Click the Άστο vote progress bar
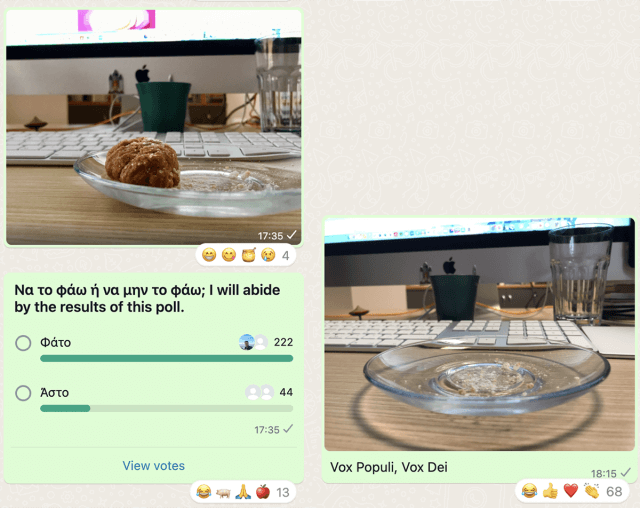The height and width of the screenshot is (508, 640). (167, 408)
